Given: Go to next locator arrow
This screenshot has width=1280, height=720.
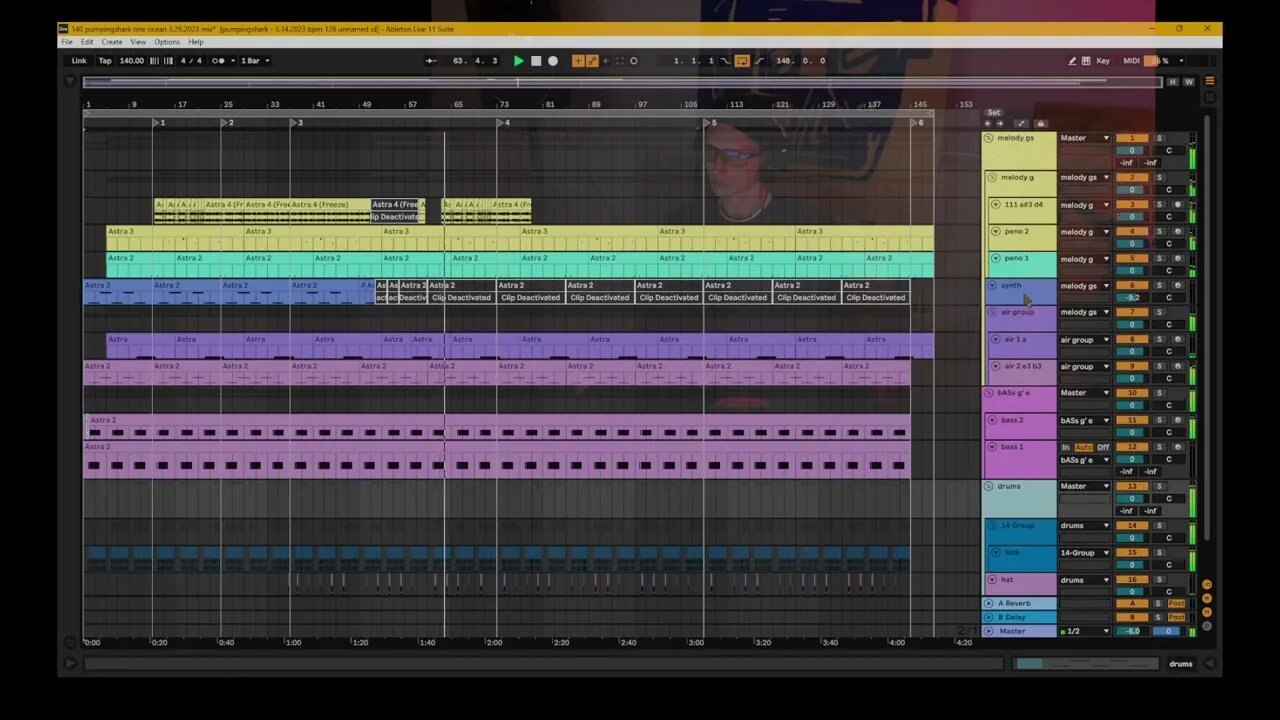Looking at the screenshot, I should (999, 123).
